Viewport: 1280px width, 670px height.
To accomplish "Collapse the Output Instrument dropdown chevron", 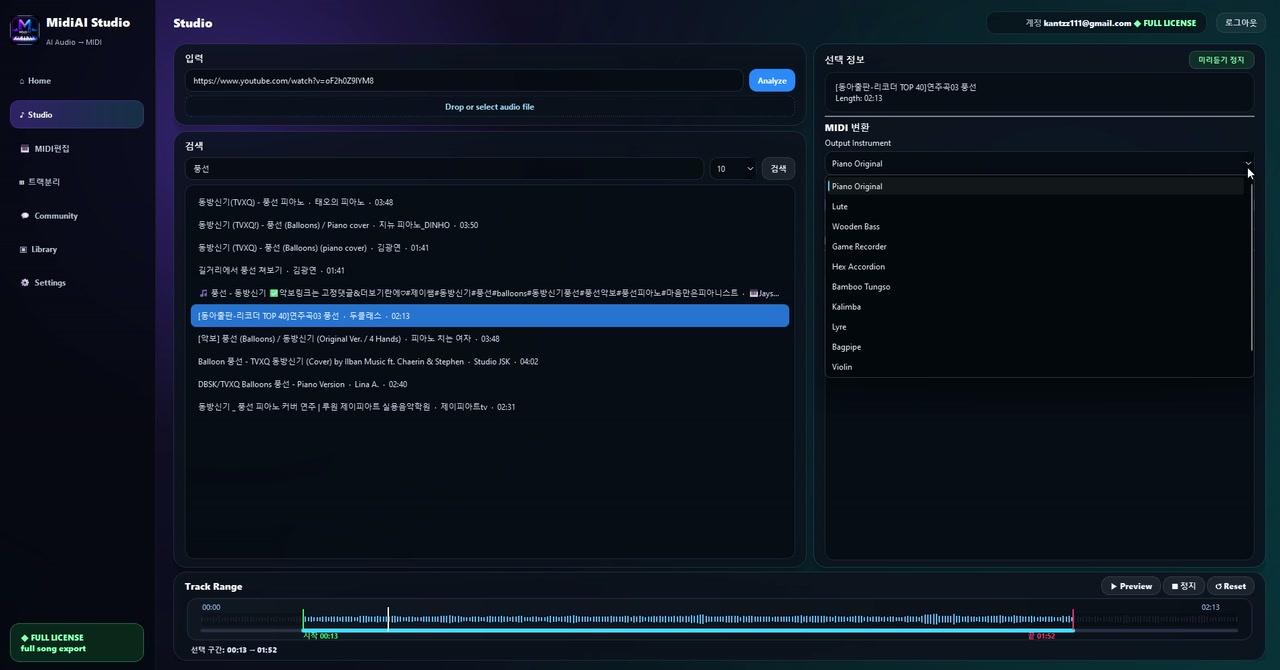I will [x=1247, y=163].
